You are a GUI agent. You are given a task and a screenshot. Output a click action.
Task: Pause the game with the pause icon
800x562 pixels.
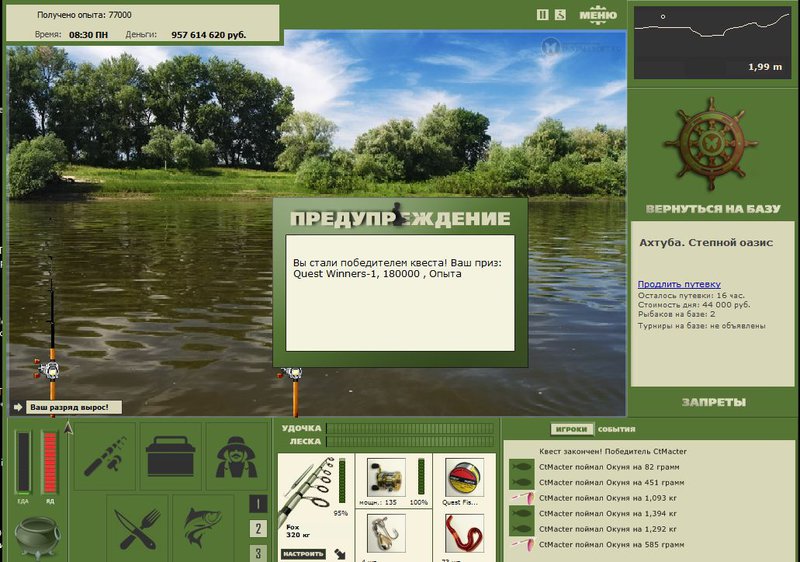[542, 15]
